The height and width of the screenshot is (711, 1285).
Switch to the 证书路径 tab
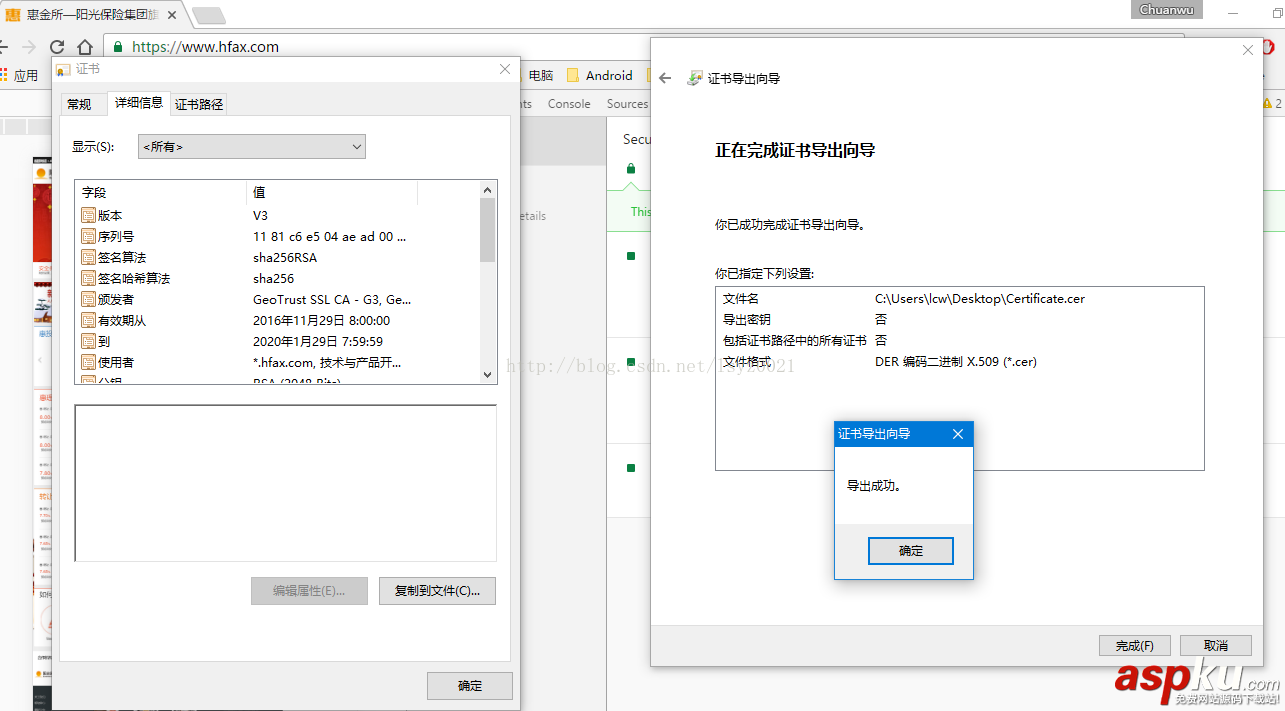197,103
